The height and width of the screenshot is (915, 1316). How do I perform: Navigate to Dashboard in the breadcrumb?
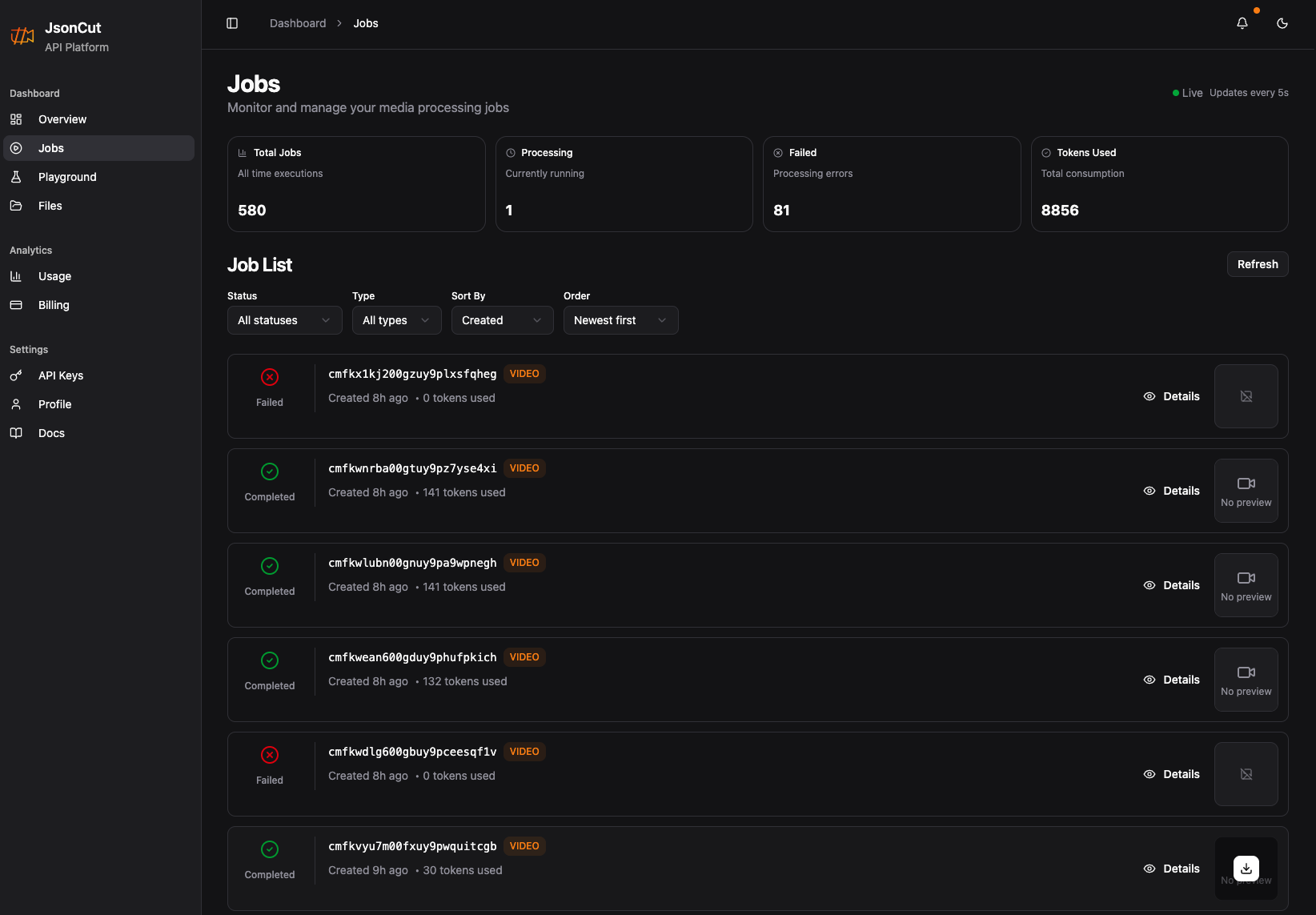click(298, 22)
